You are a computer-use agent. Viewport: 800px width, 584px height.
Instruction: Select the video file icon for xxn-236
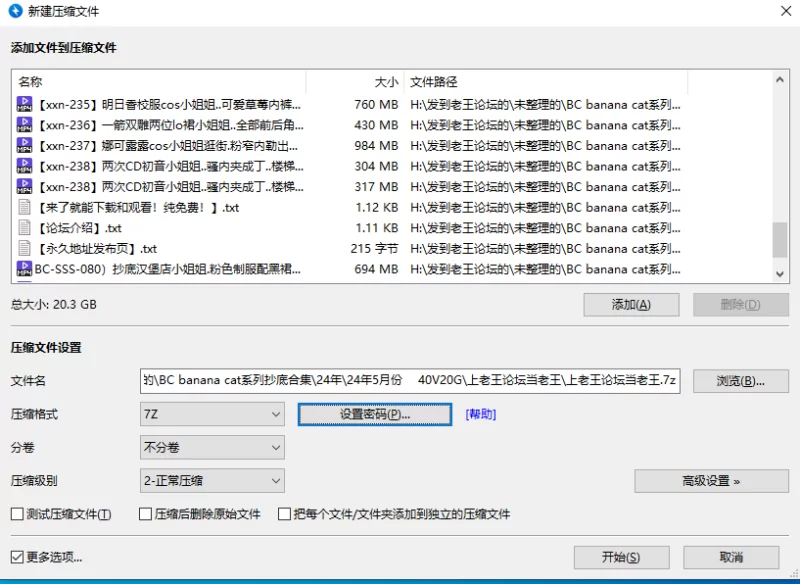click(24, 124)
